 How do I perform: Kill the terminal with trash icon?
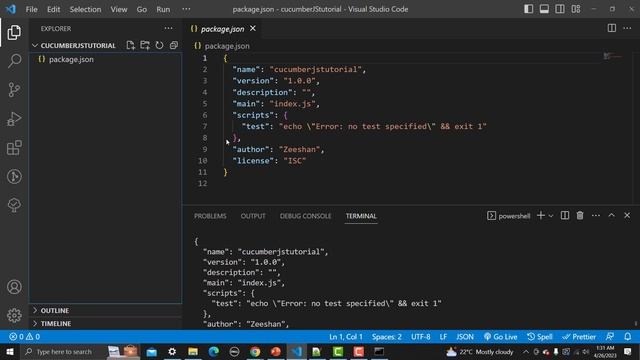click(580, 216)
